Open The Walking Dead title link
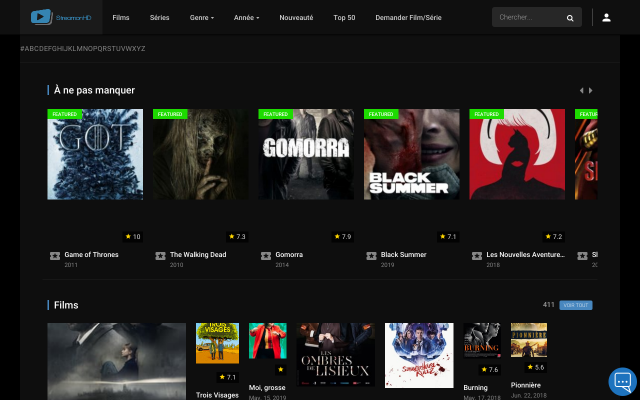 tap(198, 255)
